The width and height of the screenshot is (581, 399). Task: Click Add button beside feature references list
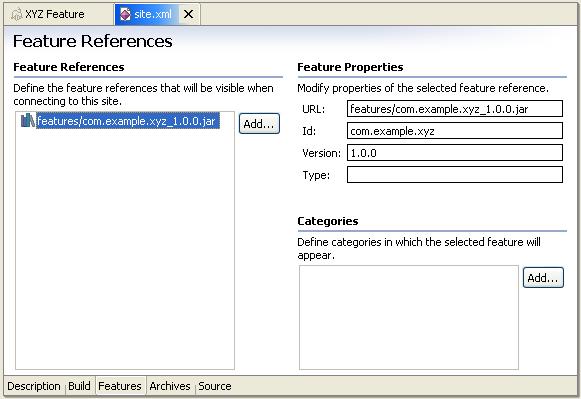tap(259, 124)
